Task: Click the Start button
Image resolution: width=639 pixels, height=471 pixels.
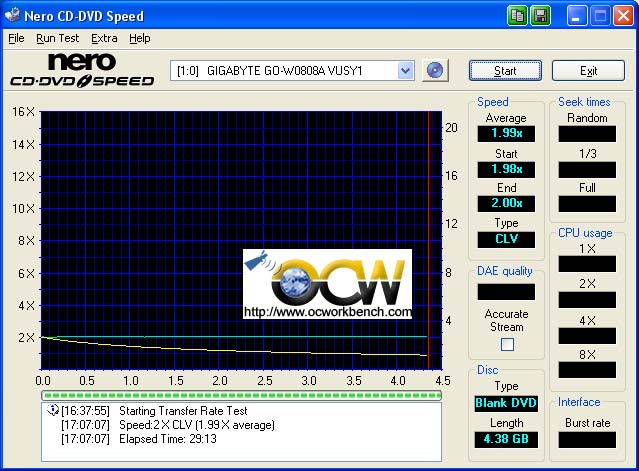Action: pos(505,71)
